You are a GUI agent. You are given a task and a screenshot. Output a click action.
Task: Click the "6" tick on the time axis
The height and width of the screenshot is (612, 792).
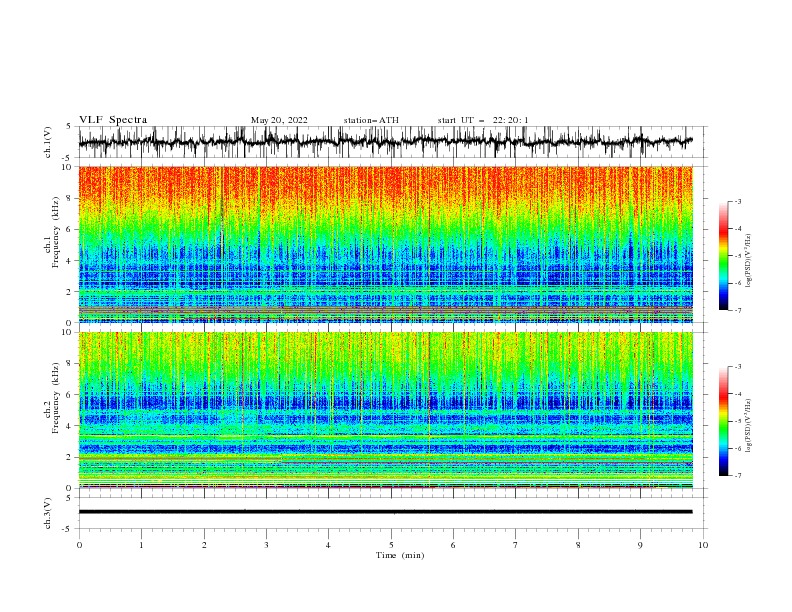(x=453, y=545)
